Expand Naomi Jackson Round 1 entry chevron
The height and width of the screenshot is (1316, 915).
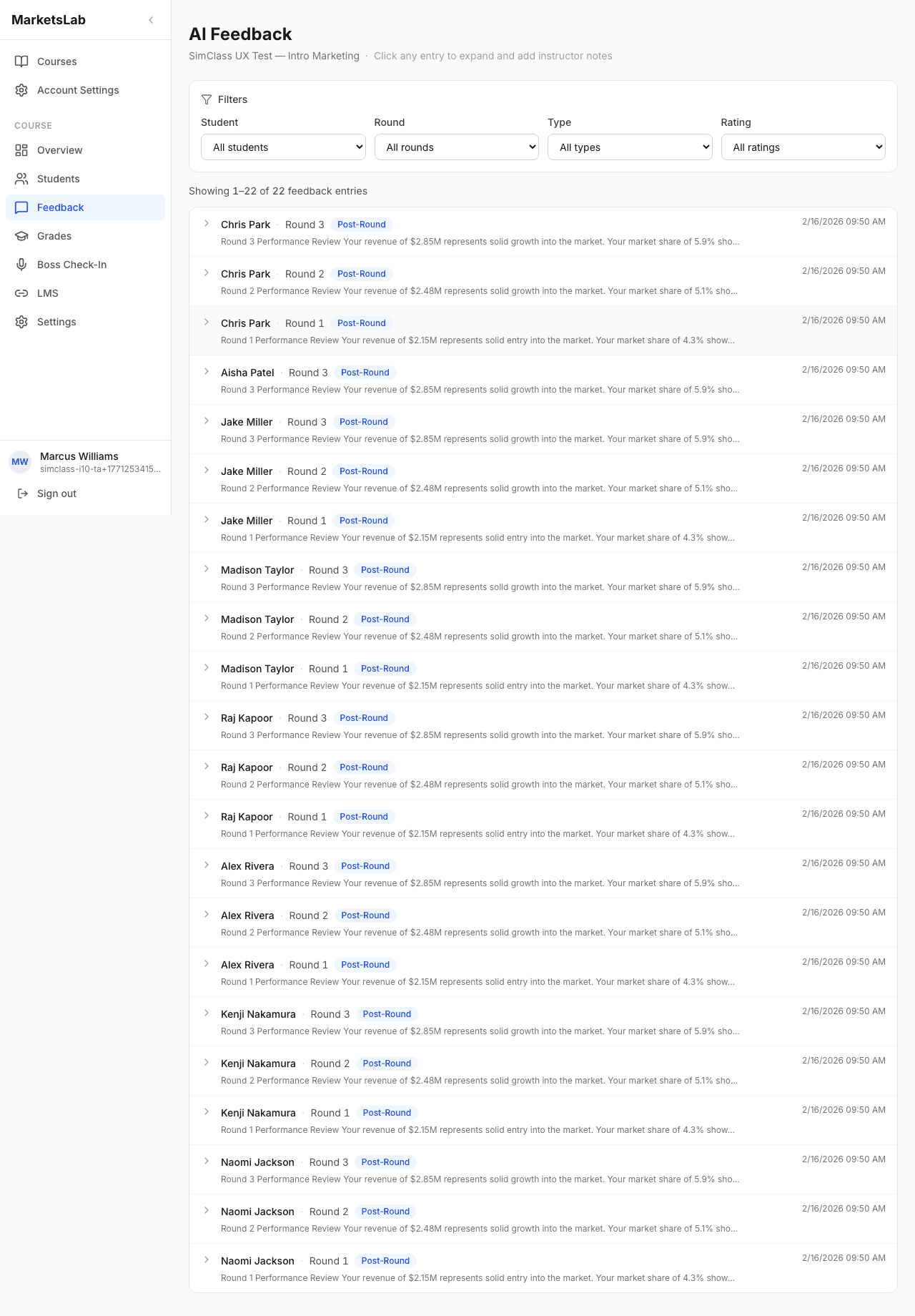(207, 1260)
